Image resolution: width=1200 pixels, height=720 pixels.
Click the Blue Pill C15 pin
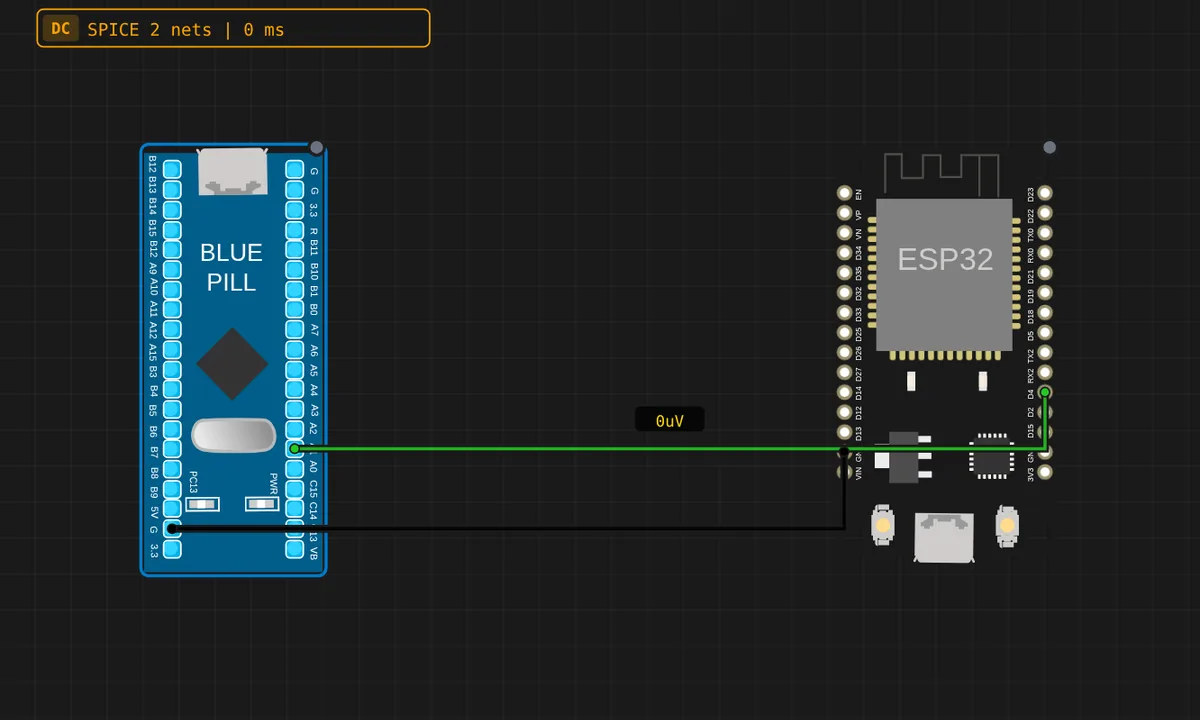(x=294, y=489)
